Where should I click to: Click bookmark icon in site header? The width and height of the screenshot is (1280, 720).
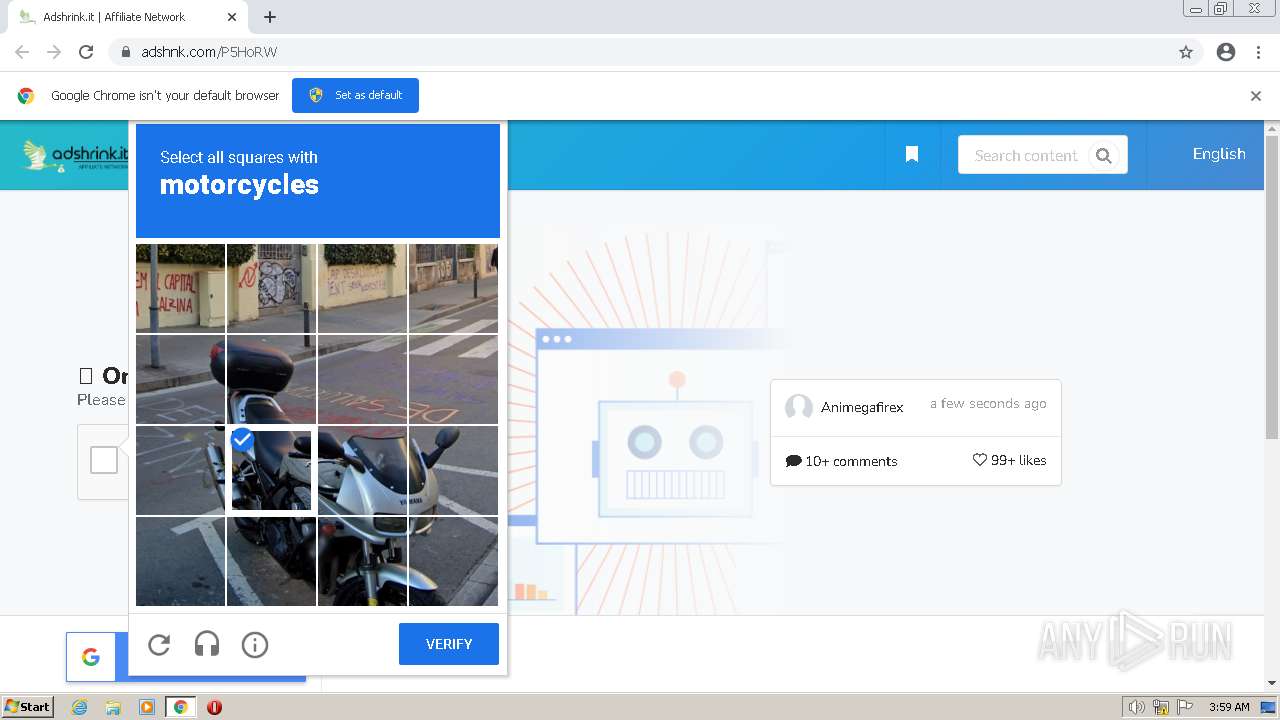click(x=912, y=154)
